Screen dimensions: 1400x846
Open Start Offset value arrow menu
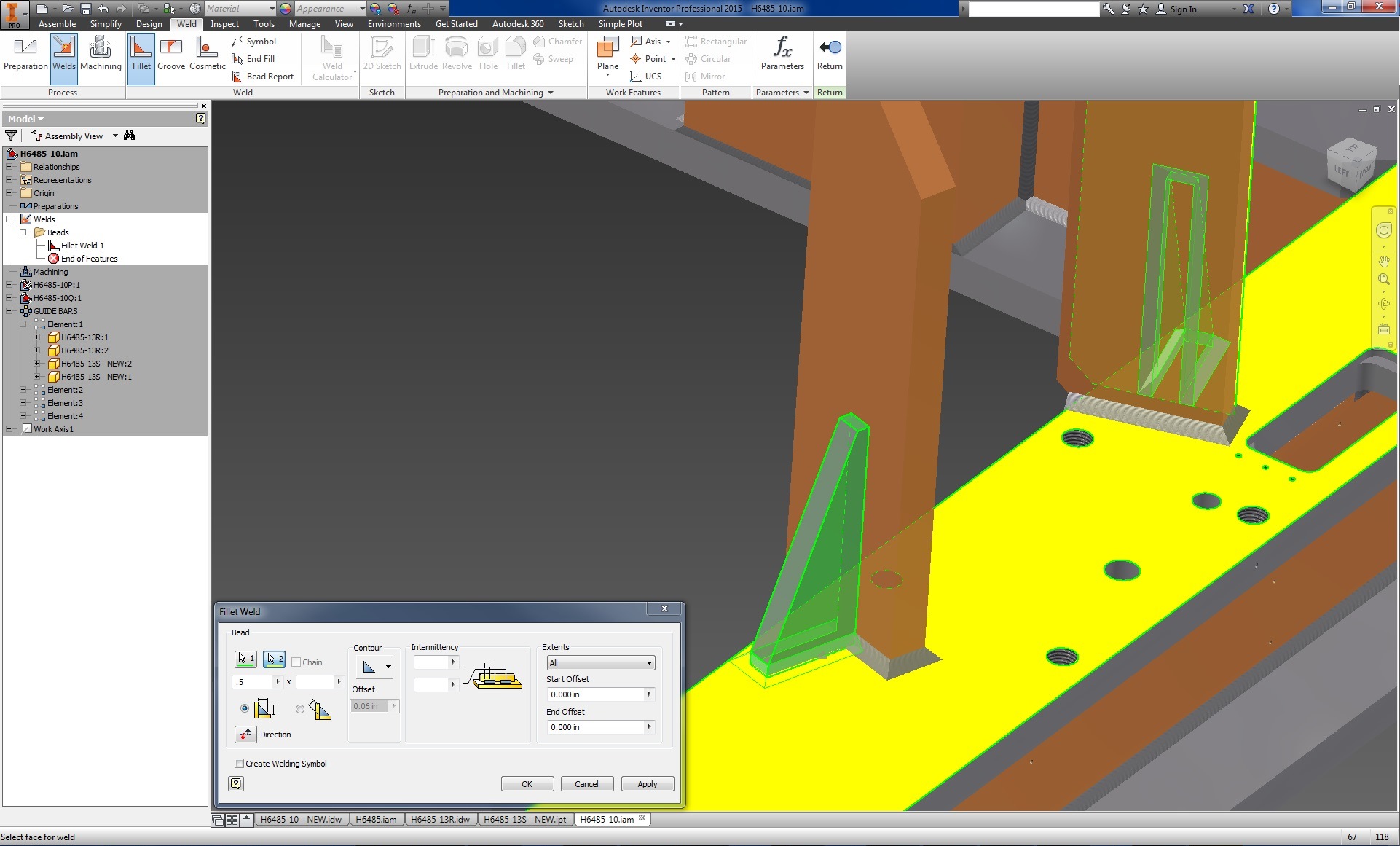click(x=650, y=694)
